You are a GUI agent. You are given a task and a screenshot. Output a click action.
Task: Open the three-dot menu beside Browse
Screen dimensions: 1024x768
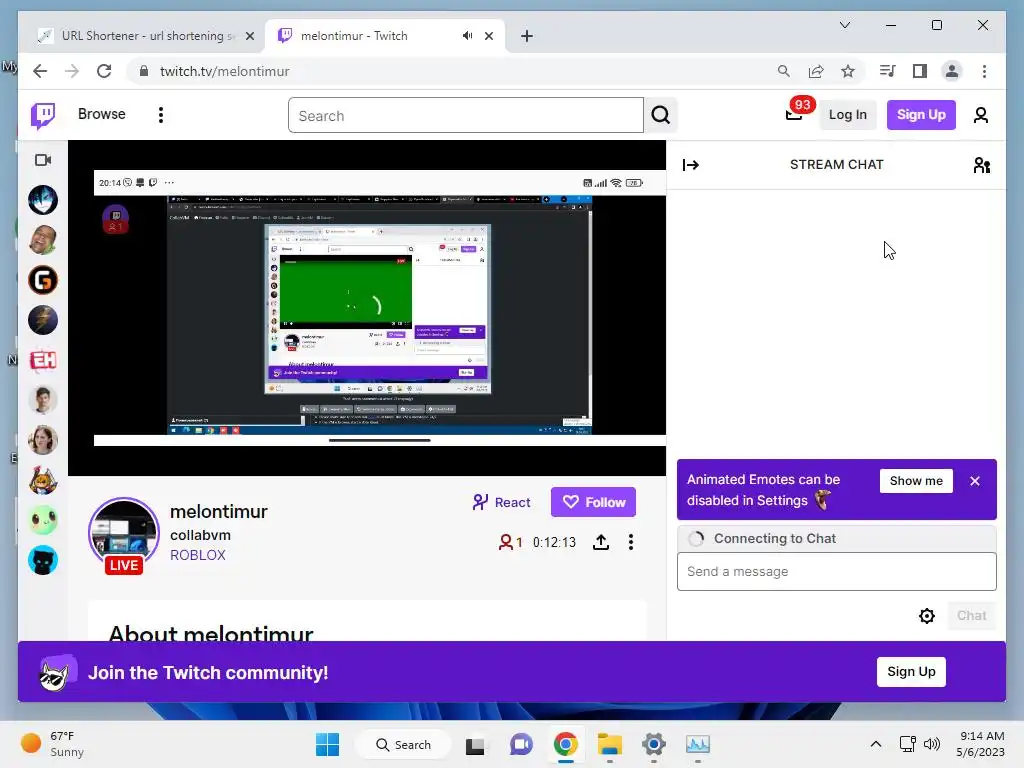[161, 115]
